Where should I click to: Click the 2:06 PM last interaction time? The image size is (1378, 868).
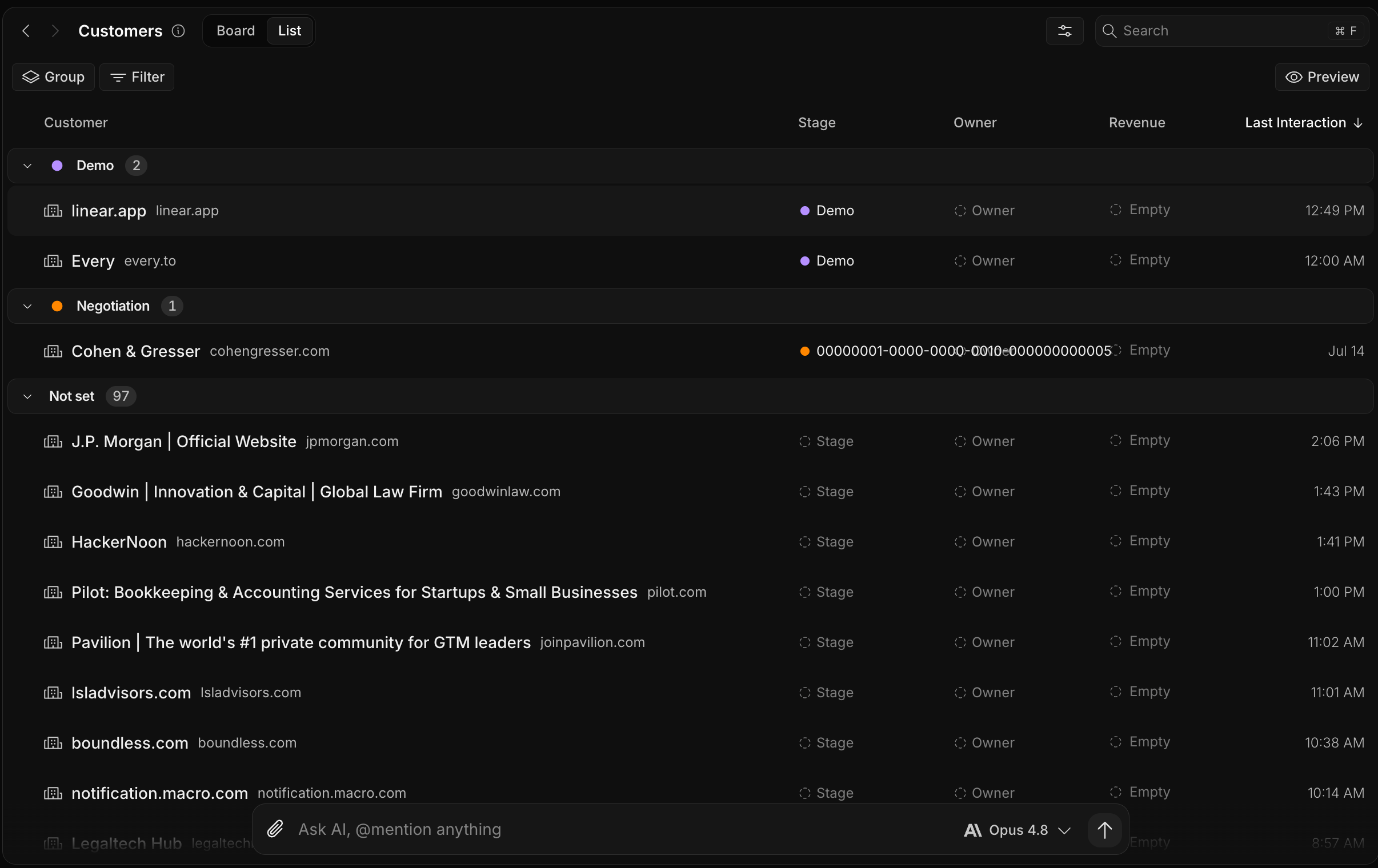[x=1338, y=442]
